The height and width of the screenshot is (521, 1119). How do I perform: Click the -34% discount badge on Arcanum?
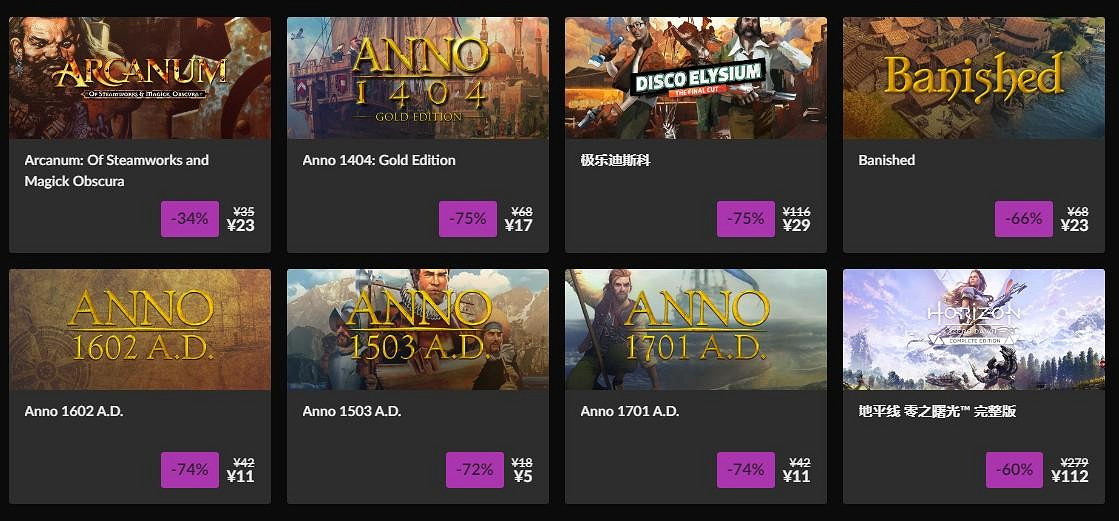[x=190, y=218]
